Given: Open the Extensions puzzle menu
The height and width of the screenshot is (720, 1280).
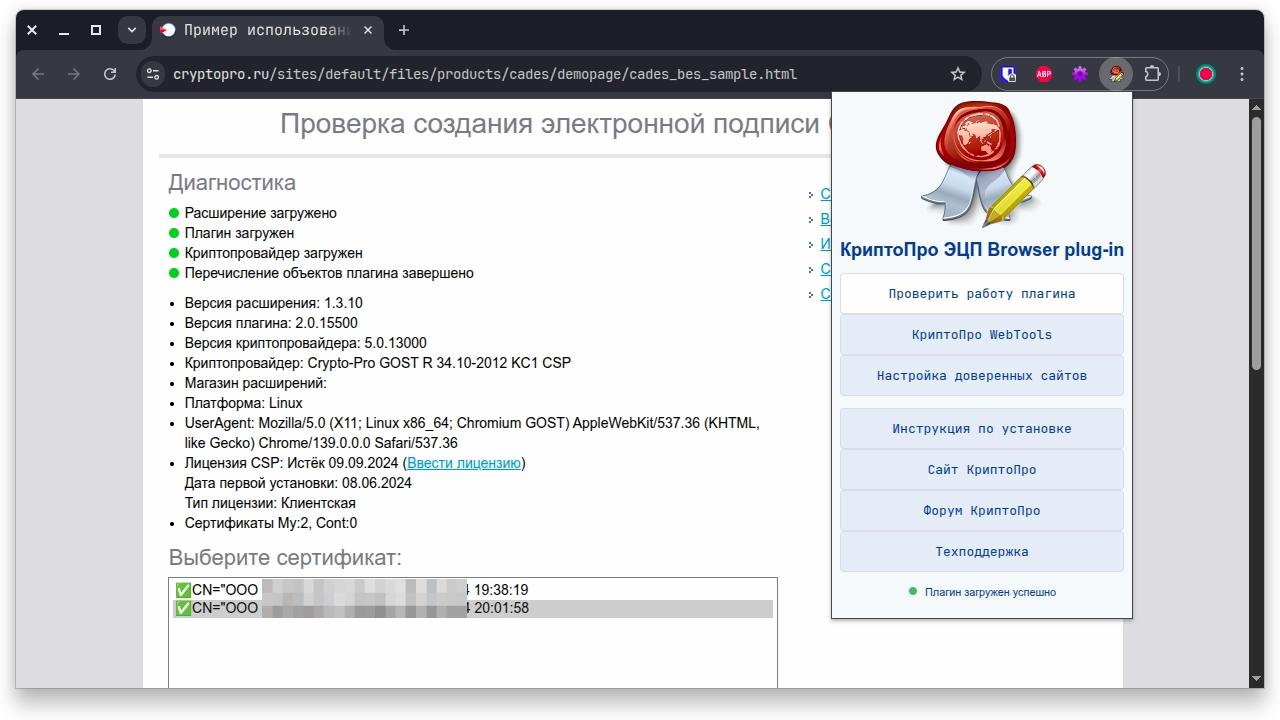Looking at the screenshot, I should pos(1152,74).
